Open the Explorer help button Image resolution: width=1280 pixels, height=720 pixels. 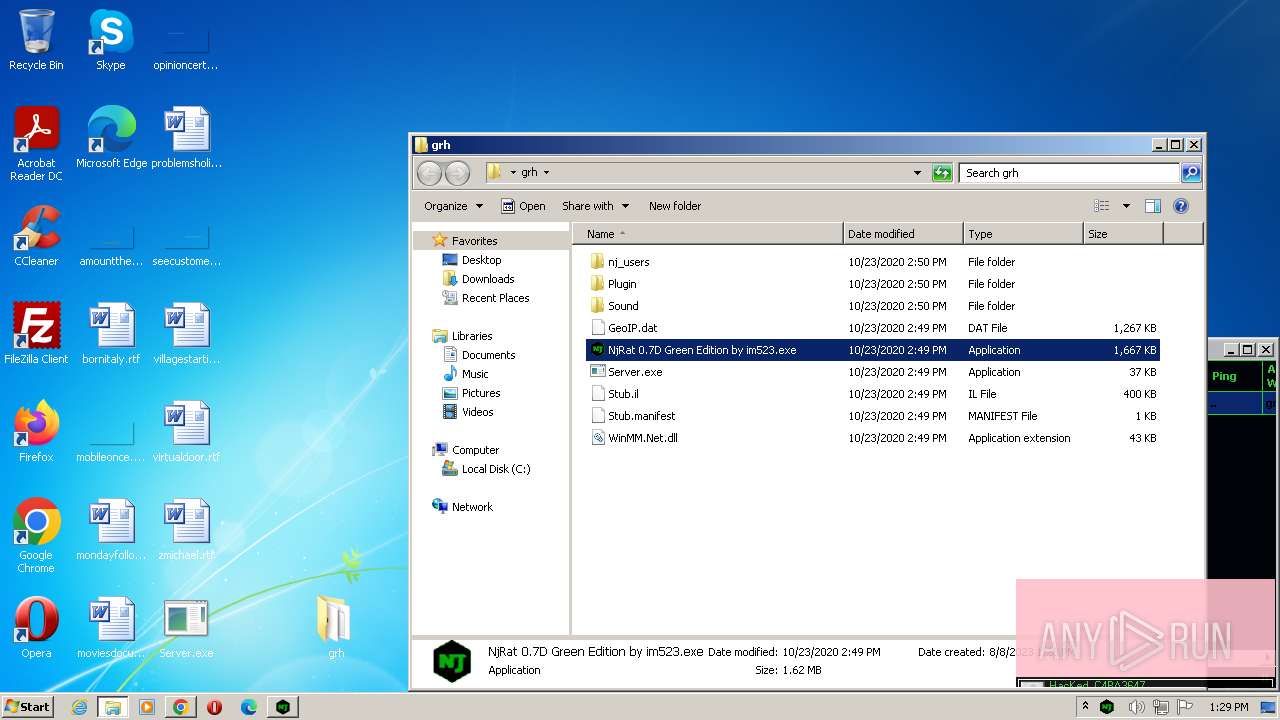1180,206
